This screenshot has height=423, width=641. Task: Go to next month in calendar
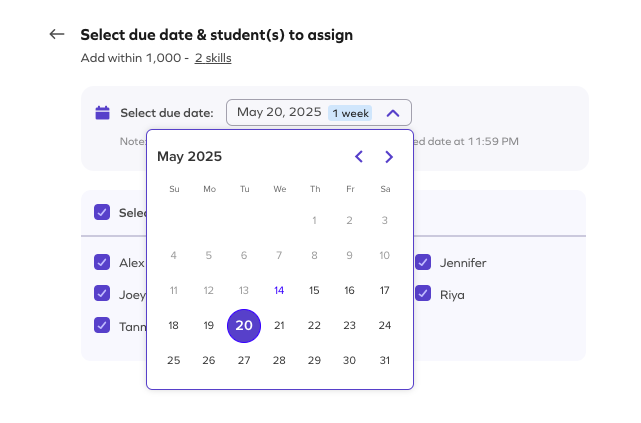point(389,157)
